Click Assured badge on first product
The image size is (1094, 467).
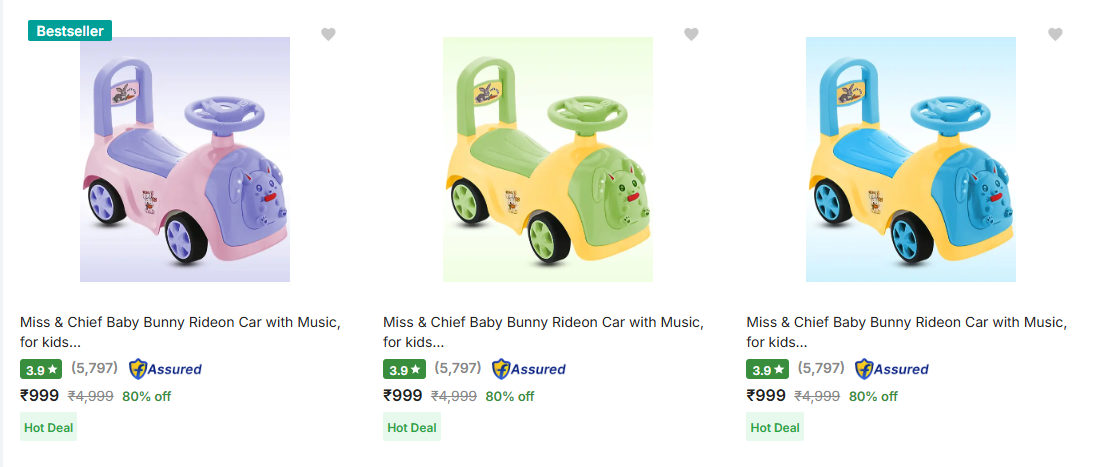tap(165, 369)
